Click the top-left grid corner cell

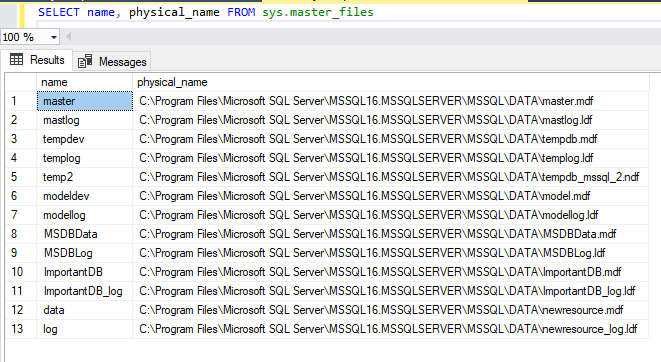21,82
